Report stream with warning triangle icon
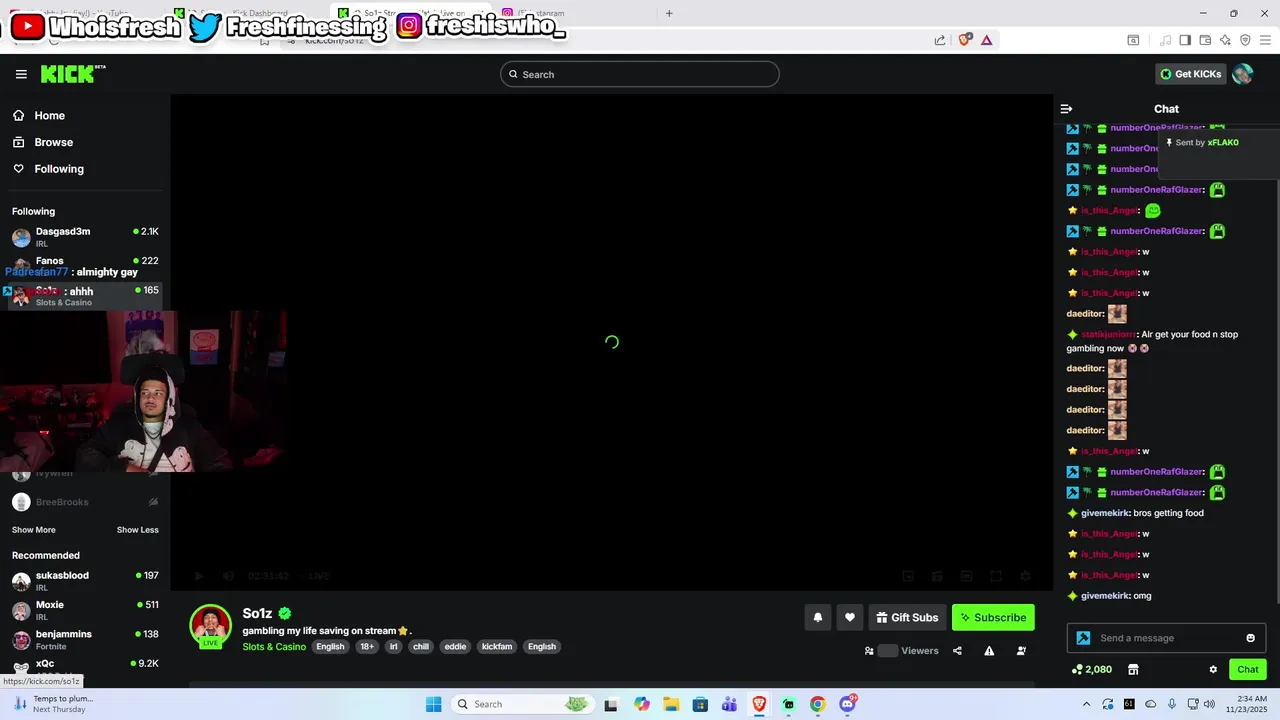 (989, 651)
